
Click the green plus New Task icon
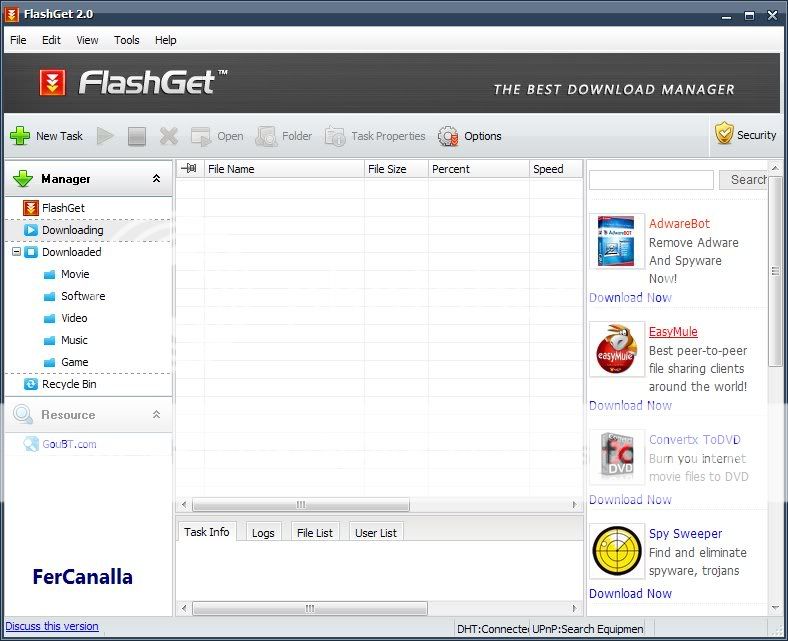[x=20, y=136]
